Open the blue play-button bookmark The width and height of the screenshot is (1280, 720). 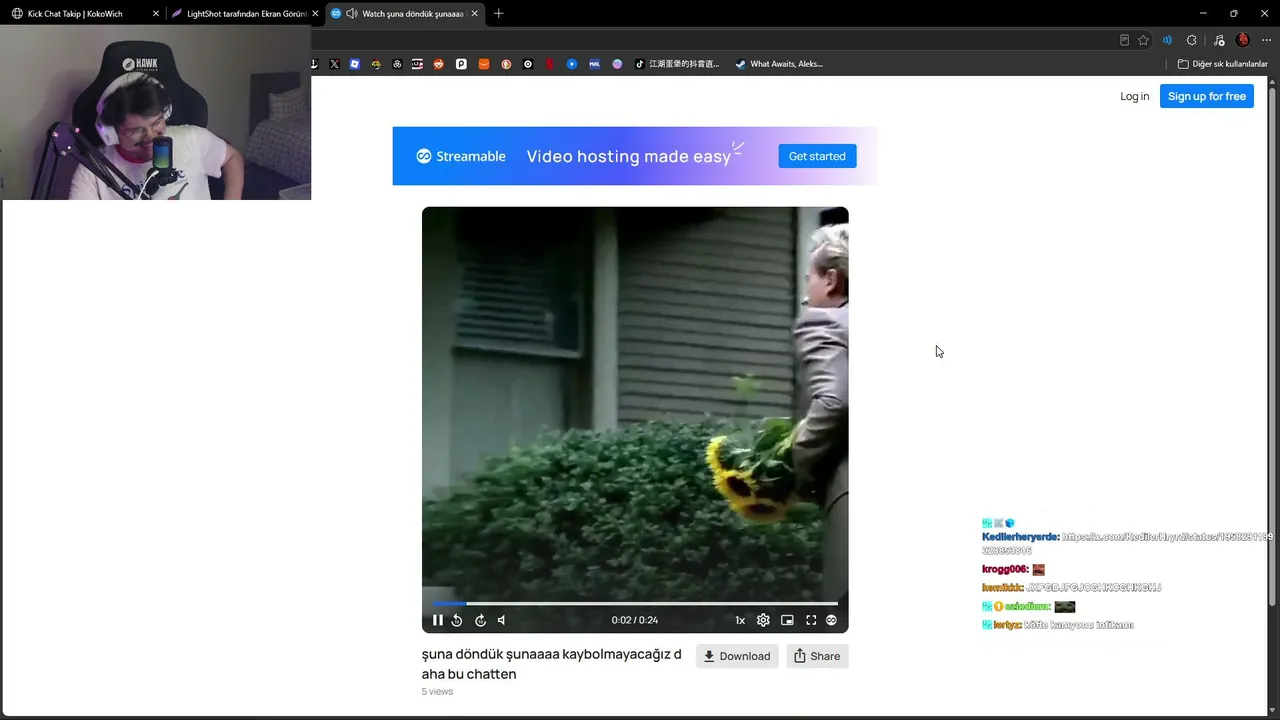coord(572,64)
